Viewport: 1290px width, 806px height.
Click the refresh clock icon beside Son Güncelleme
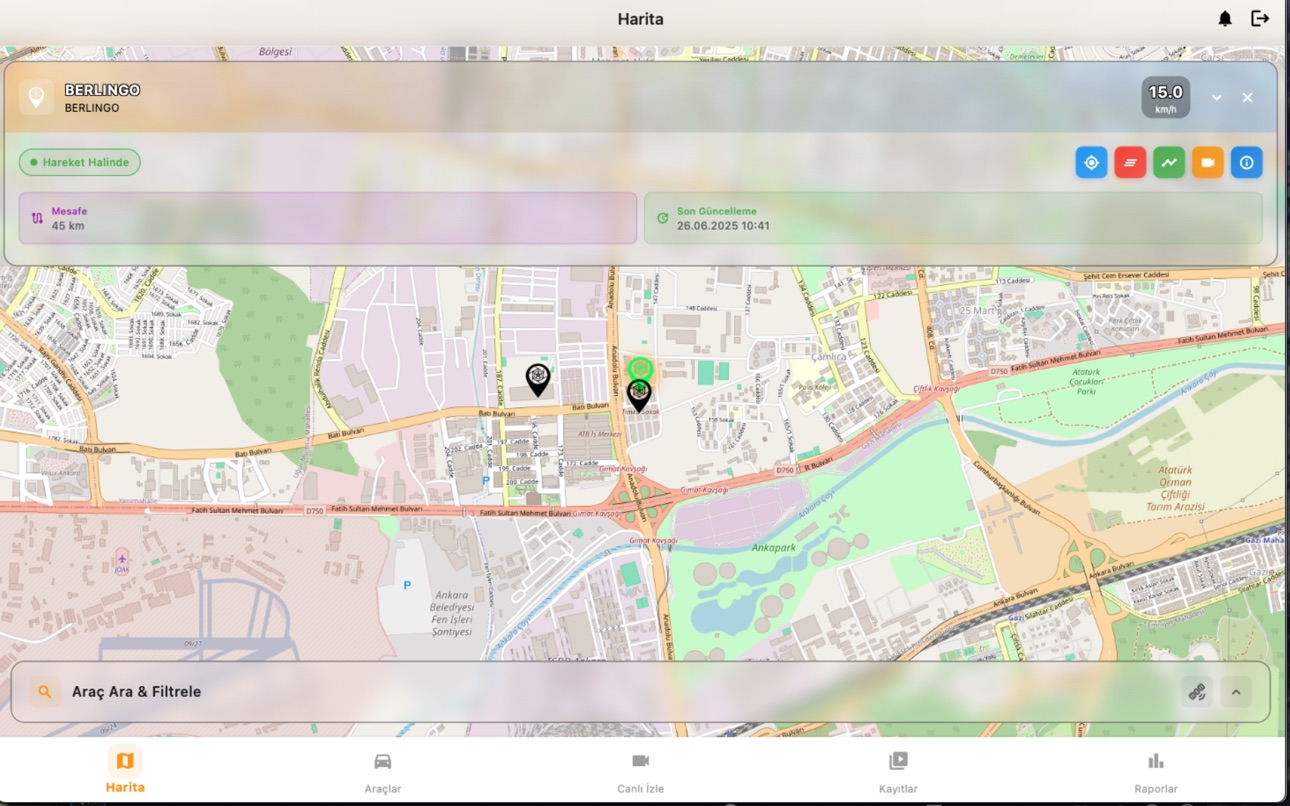click(662, 218)
